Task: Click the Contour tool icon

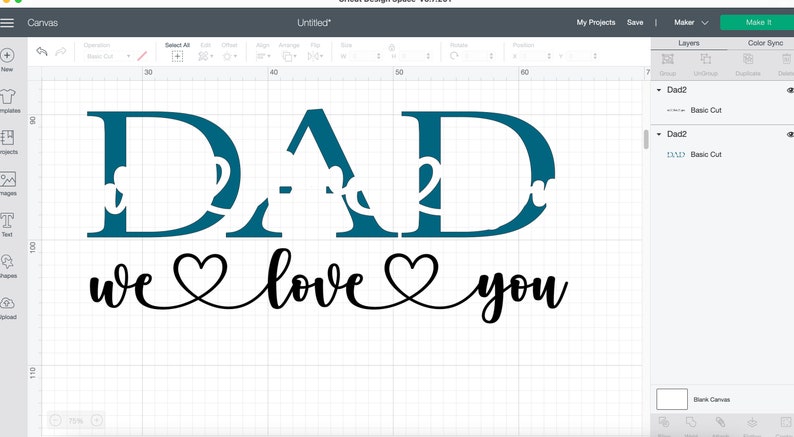Action: tap(785, 422)
